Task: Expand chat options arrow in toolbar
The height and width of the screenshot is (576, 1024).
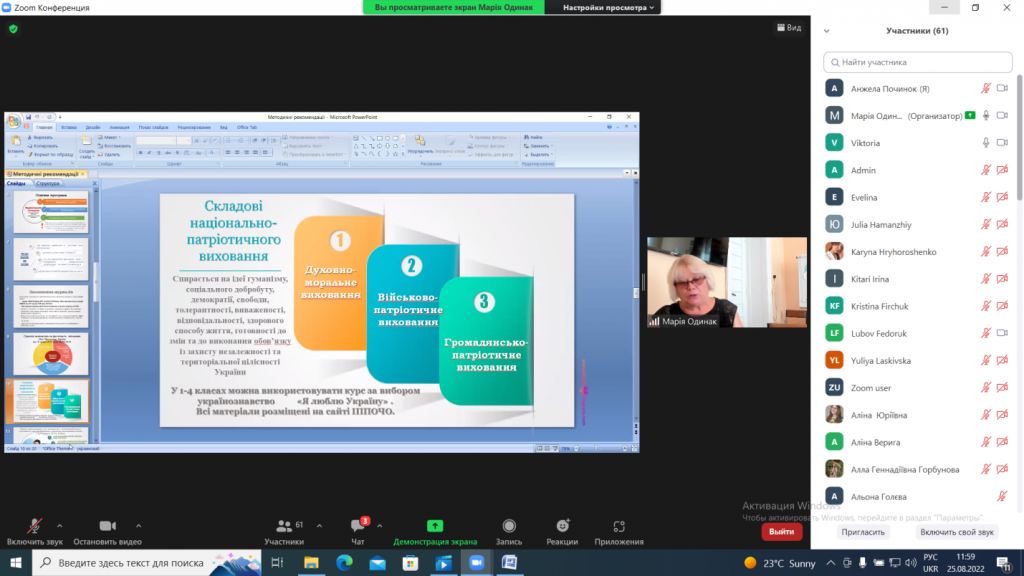Action: click(x=379, y=526)
